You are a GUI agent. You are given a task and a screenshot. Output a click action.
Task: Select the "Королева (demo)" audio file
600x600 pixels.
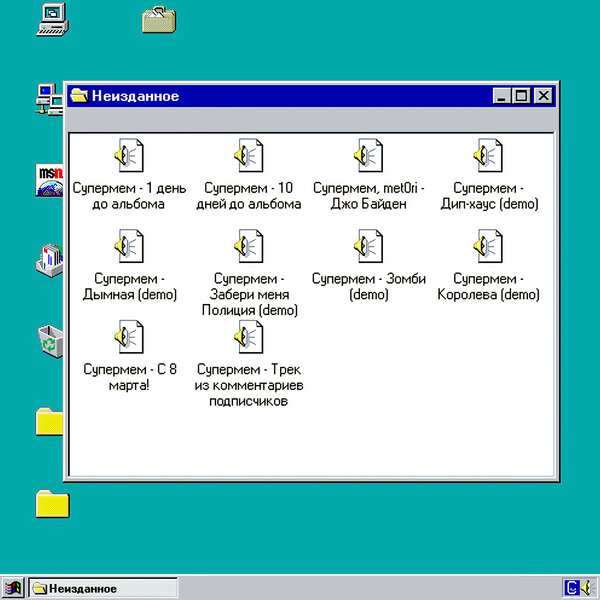(488, 247)
